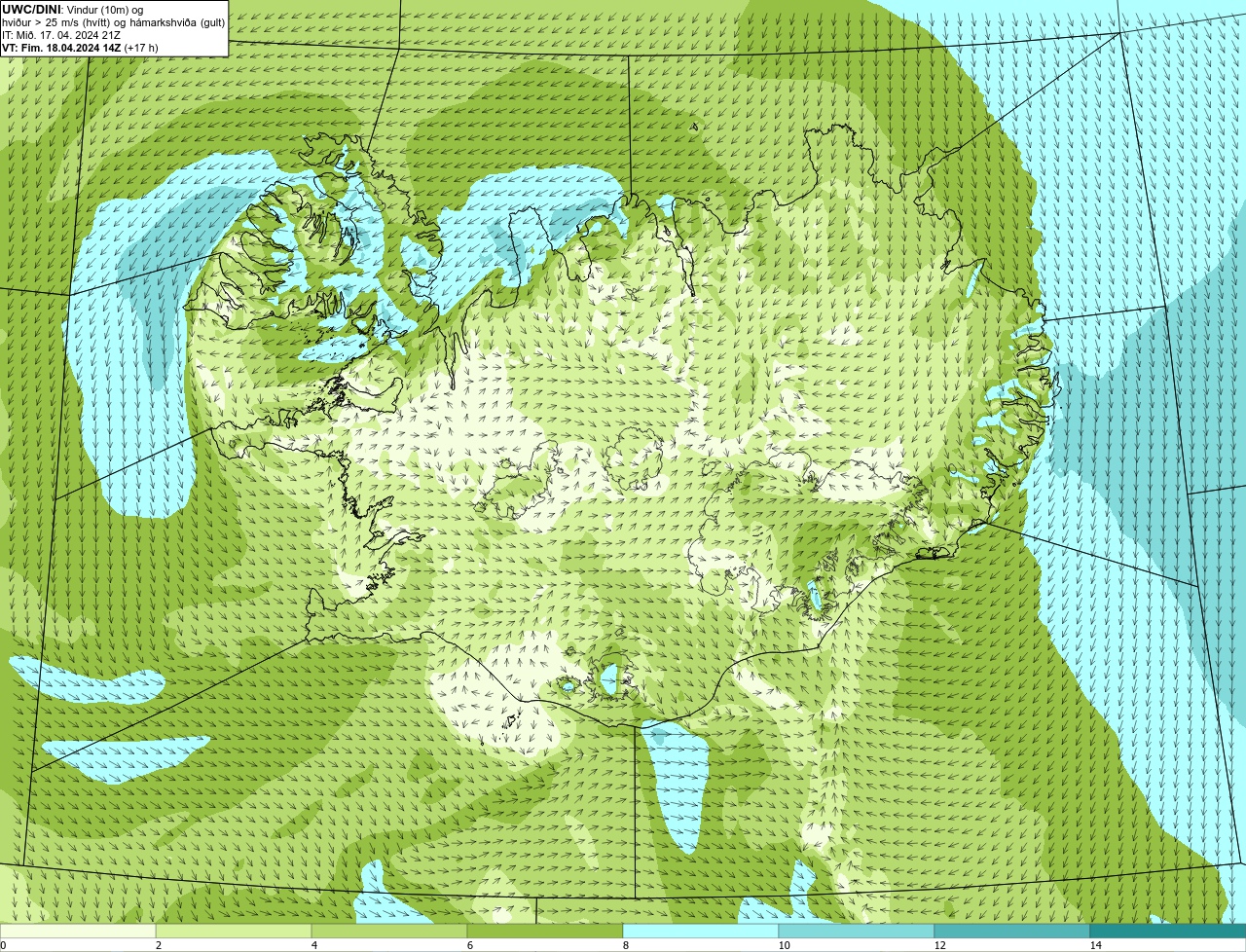The height and width of the screenshot is (952, 1246).
Task: Click the dark teal swatch above 14 m/s
Action: tap(1168, 931)
